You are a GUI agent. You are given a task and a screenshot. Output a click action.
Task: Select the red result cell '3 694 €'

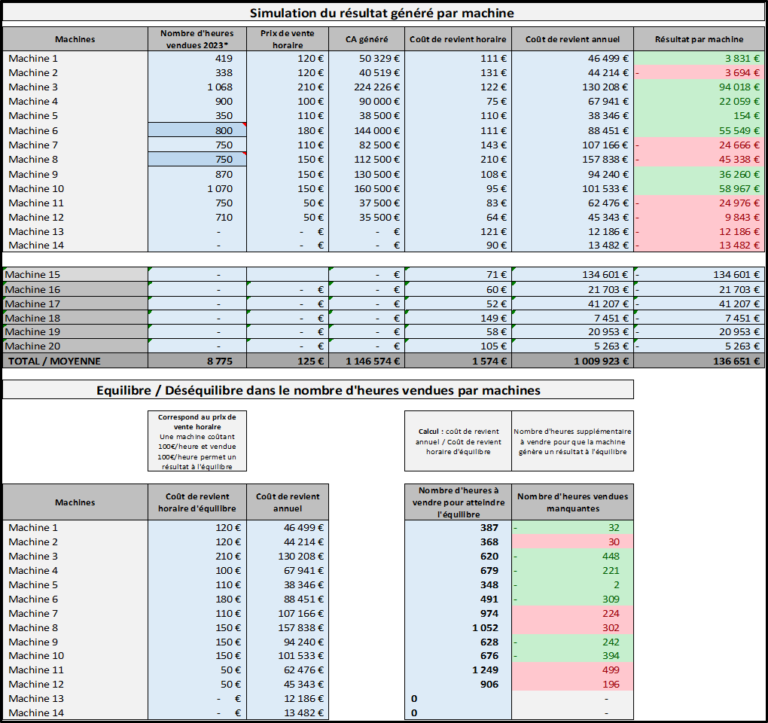click(x=699, y=72)
